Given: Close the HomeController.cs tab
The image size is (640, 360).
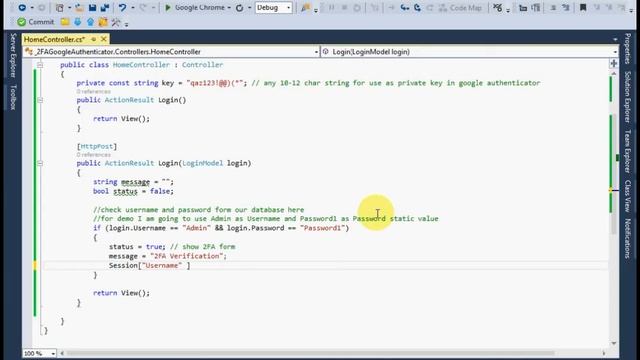Looking at the screenshot, I should [x=104, y=39].
